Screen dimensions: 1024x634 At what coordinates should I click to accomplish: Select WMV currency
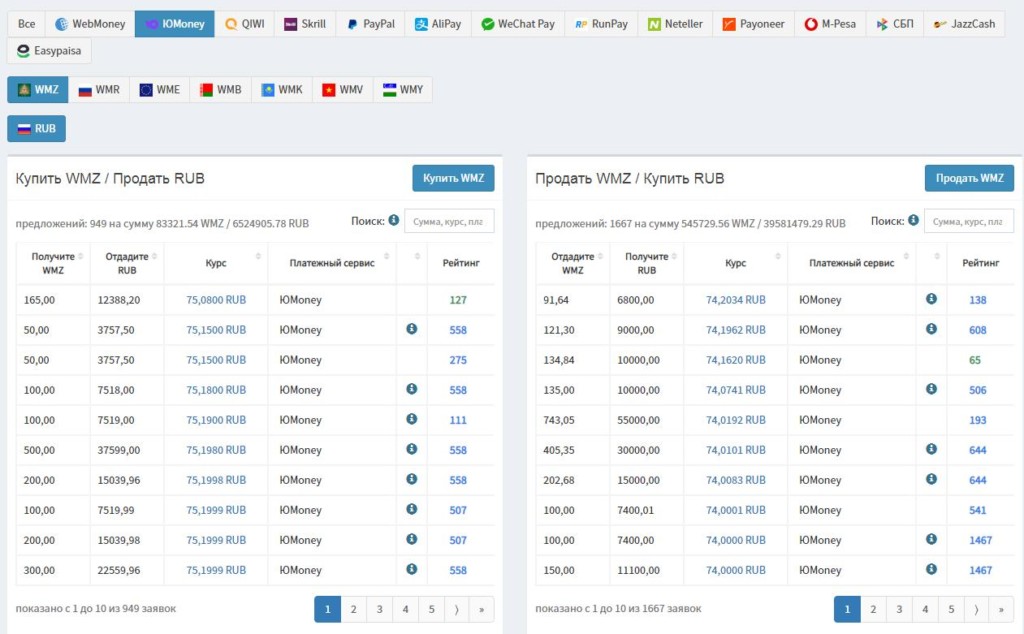pyautogui.click(x=342, y=89)
